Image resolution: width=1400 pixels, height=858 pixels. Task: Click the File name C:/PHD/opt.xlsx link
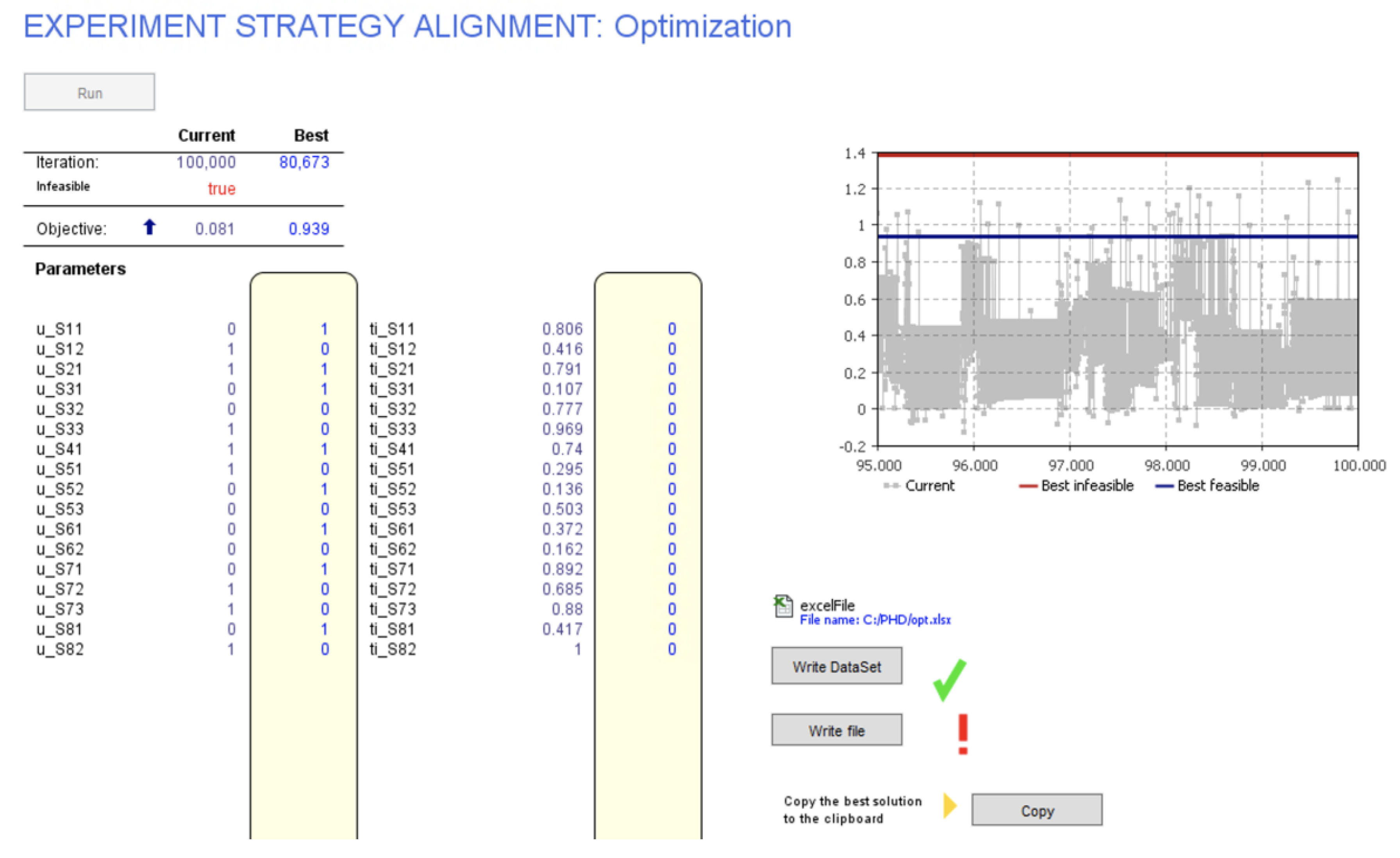tap(875, 620)
